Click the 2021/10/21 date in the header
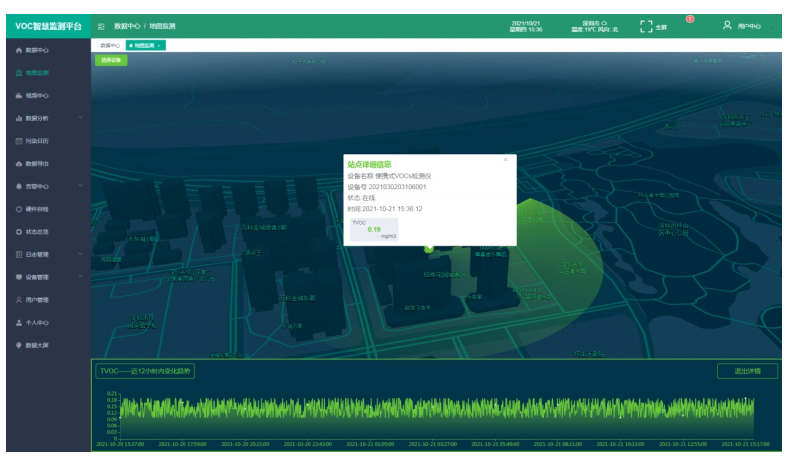The height and width of the screenshot is (464, 789). (526, 23)
